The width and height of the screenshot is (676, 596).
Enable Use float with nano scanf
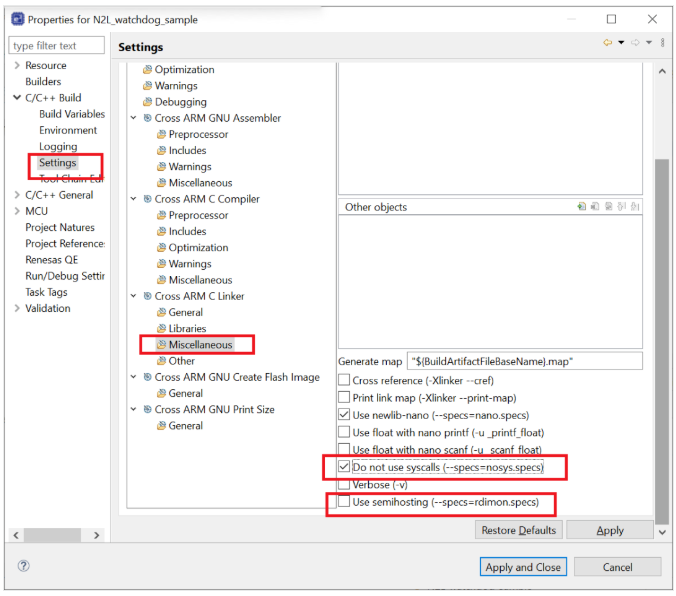coord(344,449)
